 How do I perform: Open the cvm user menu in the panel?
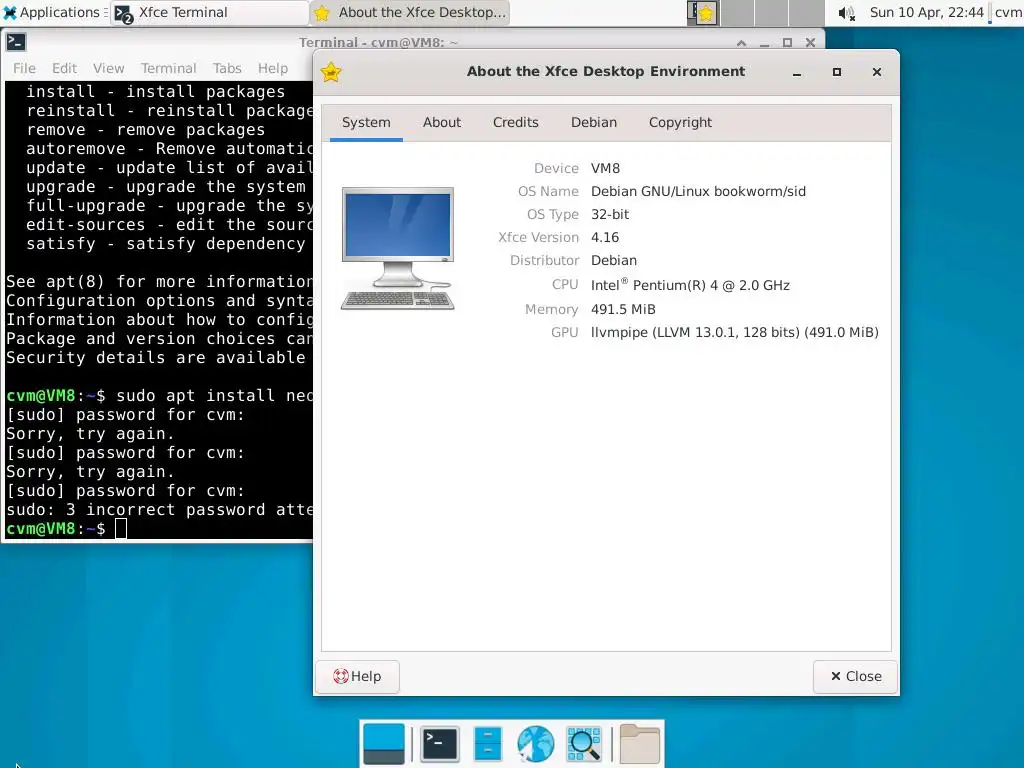[x=1008, y=12]
